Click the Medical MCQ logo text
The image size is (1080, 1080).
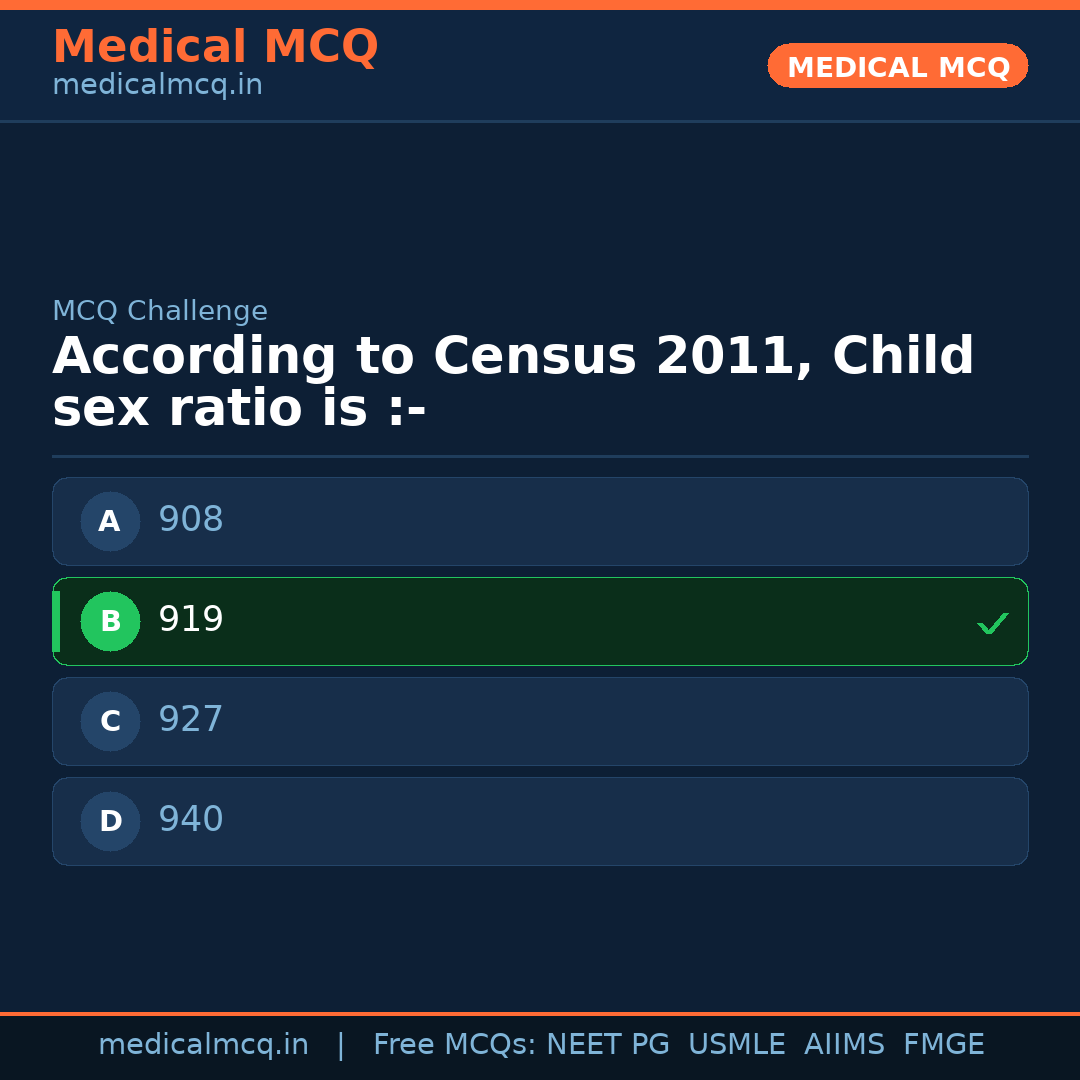(215, 46)
